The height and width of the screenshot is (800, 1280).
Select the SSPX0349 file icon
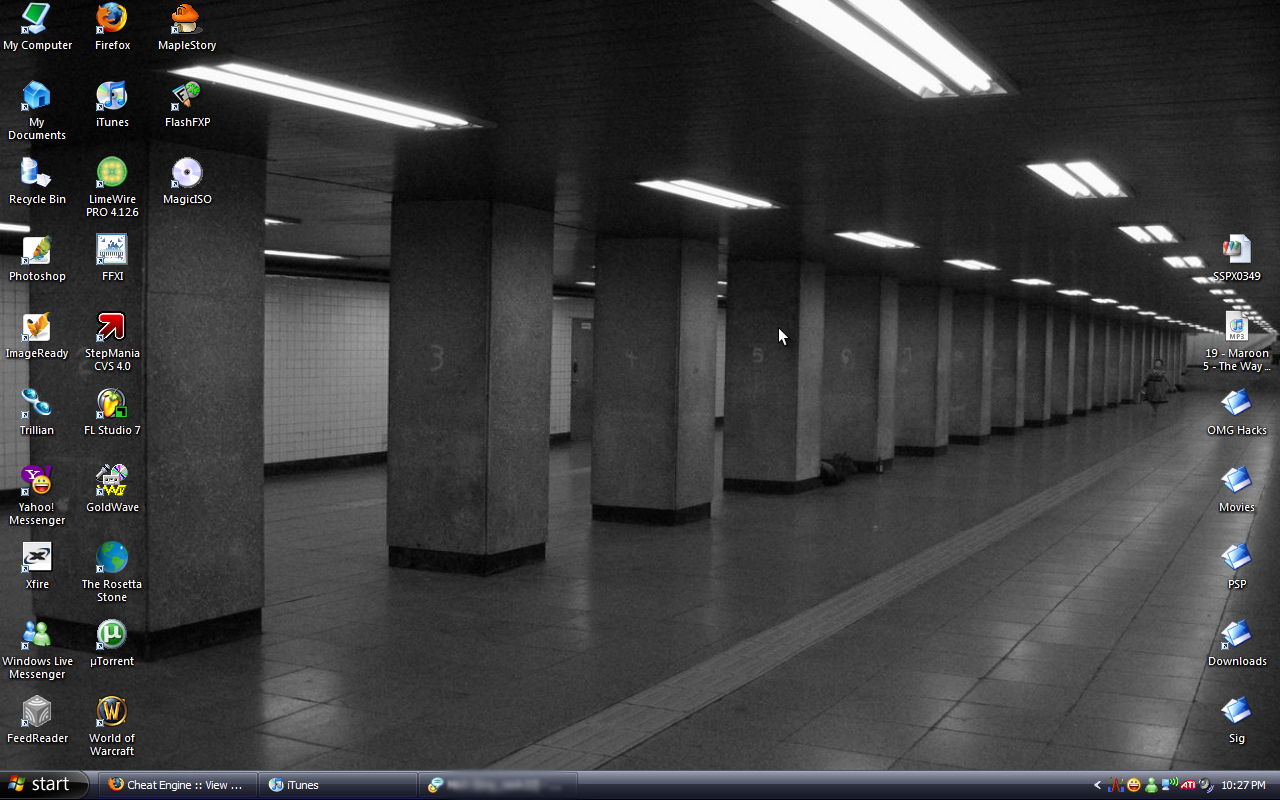[x=1237, y=258]
